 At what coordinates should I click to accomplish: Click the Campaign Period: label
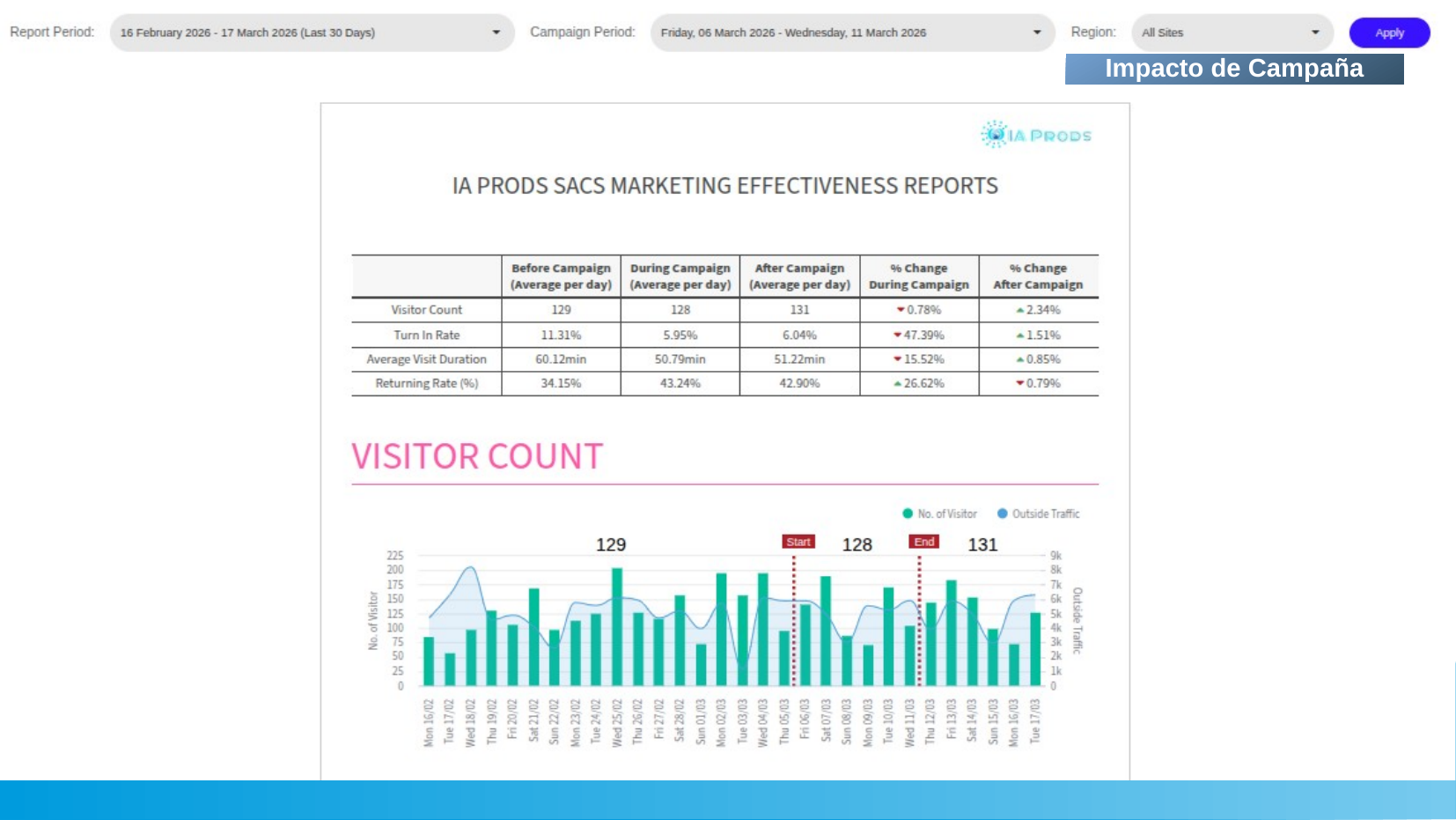pos(583,32)
